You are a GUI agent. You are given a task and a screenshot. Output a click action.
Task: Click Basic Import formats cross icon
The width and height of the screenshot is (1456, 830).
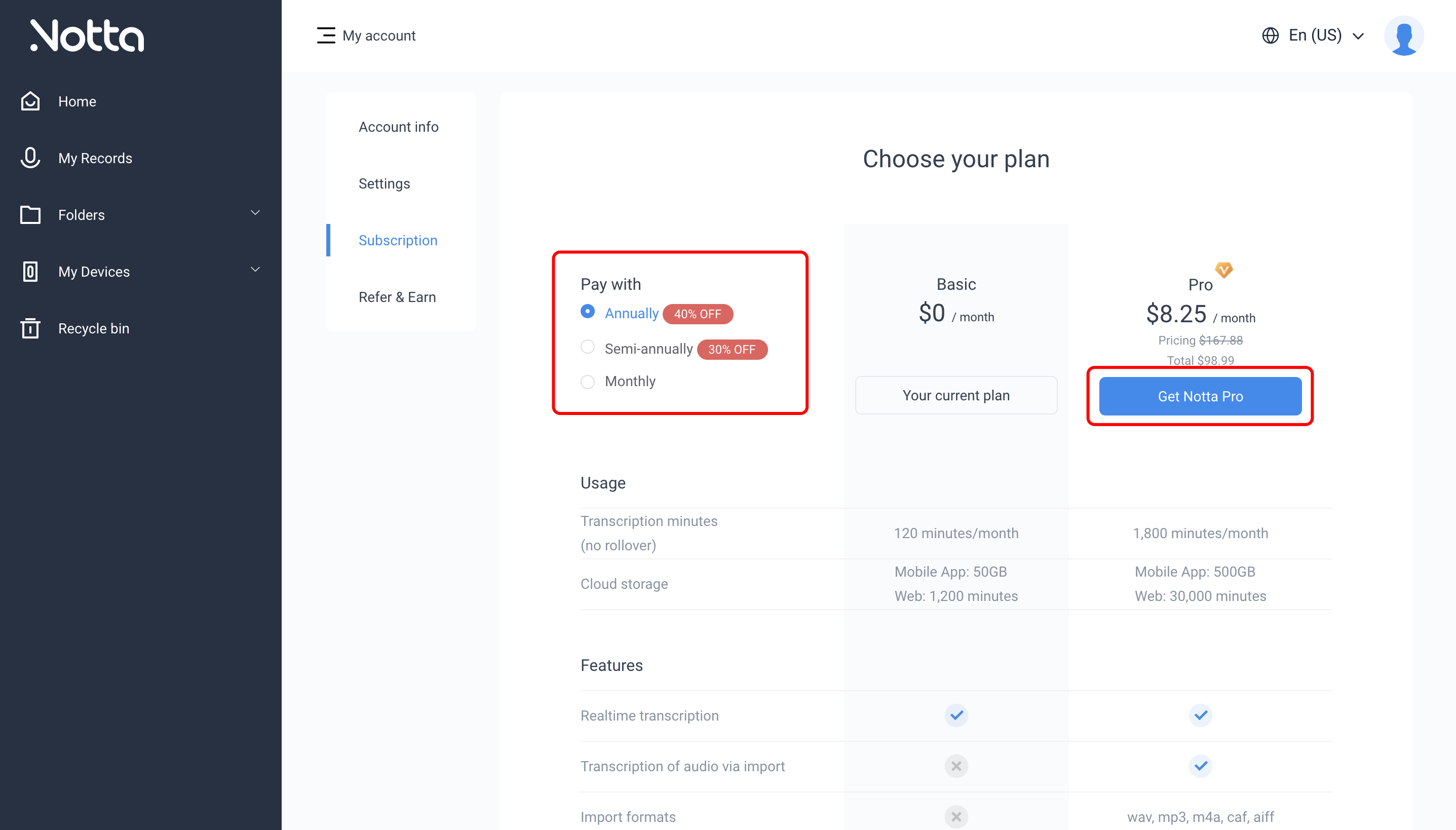pyautogui.click(x=956, y=816)
